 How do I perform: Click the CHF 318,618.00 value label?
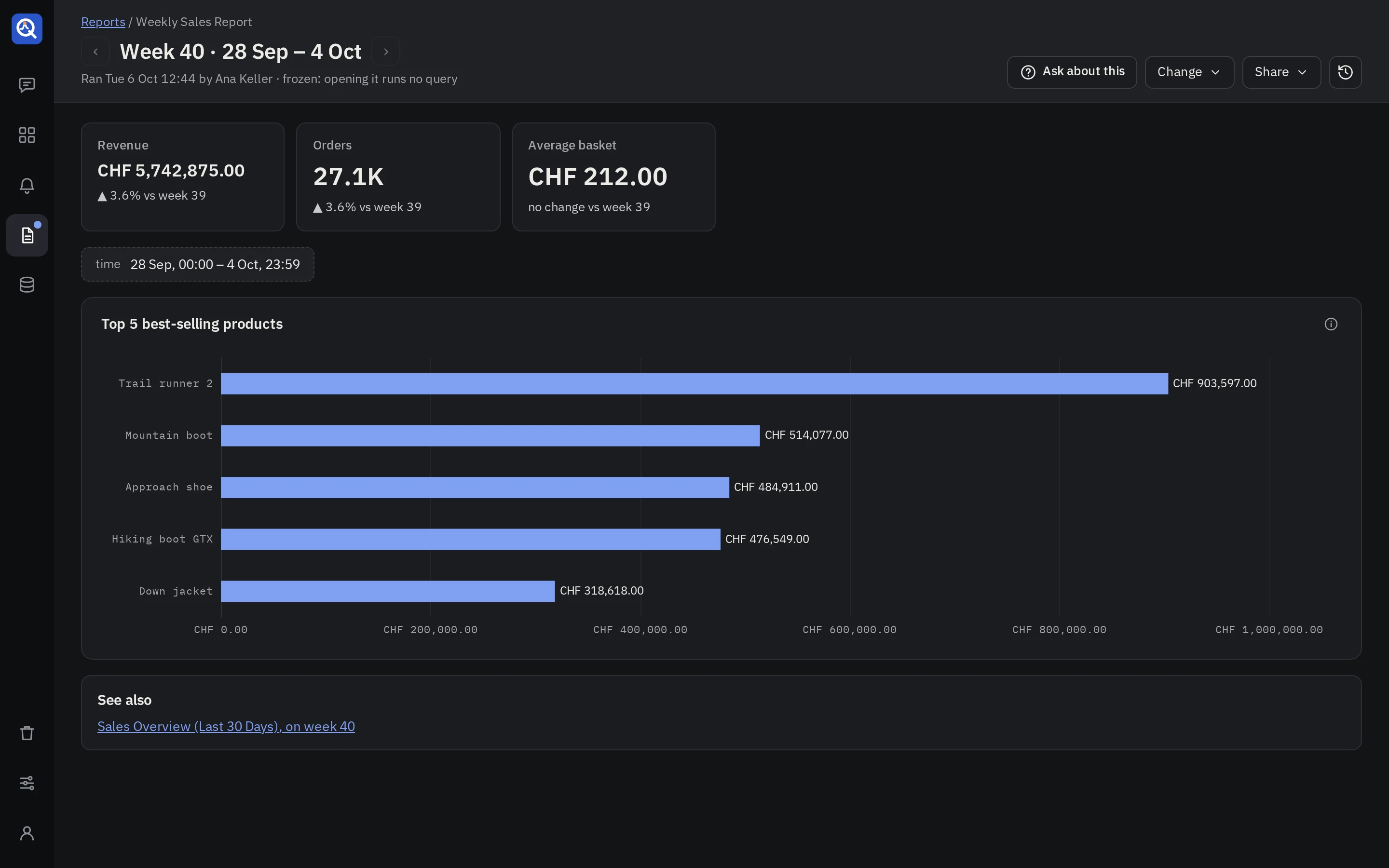pyautogui.click(x=601, y=591)
